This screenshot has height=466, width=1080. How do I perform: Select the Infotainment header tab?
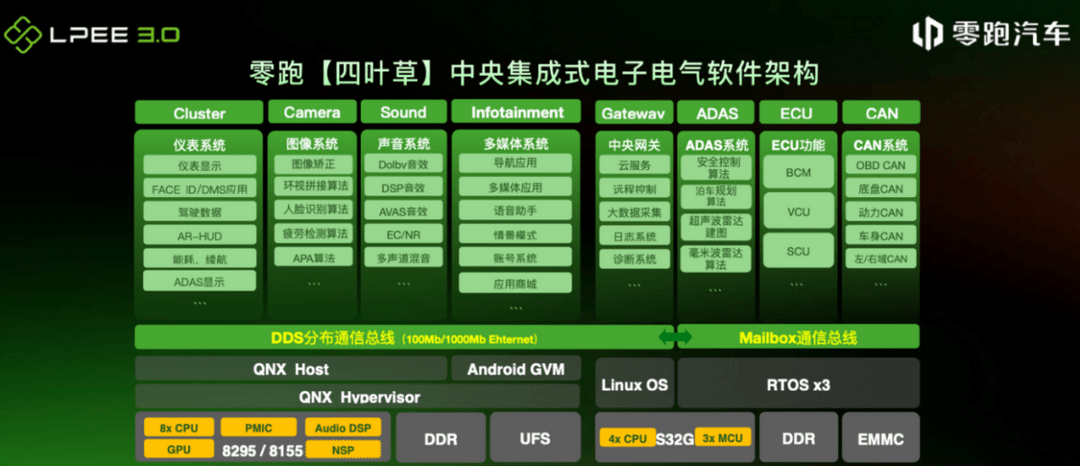tap(517, 112)
